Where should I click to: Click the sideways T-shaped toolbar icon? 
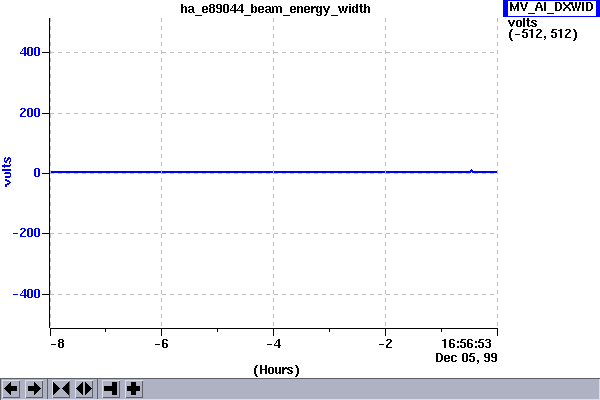click(111, 389)
